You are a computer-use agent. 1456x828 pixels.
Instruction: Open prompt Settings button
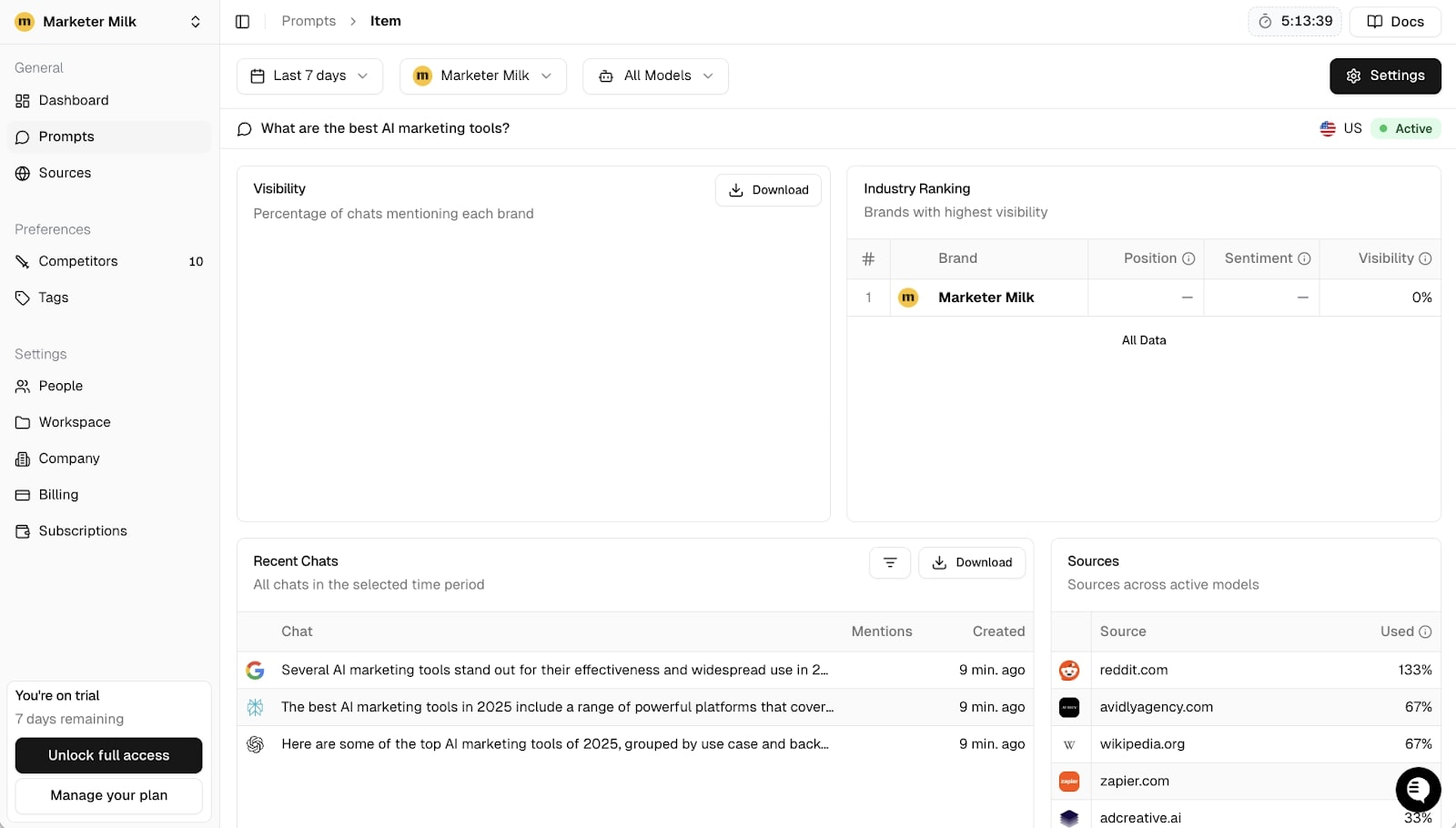point(1385,76)
